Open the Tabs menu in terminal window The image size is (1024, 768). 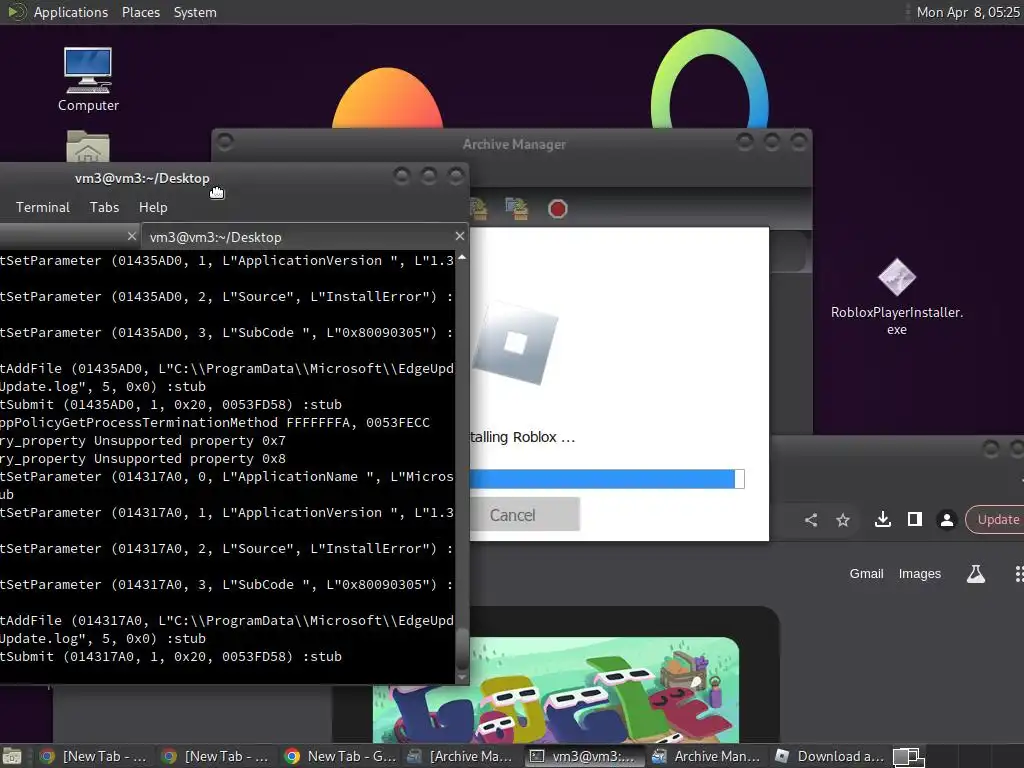tap(104, 207)
